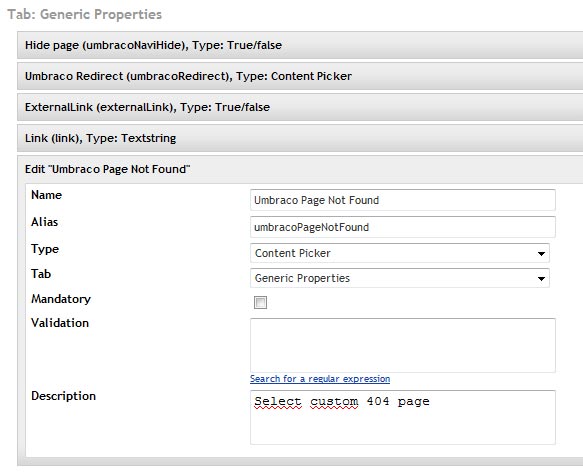The height and width of the screenshot is (475, 583).
Task: Expand the Umbraco Redirect property row
Action: click(x=300, y=76)
